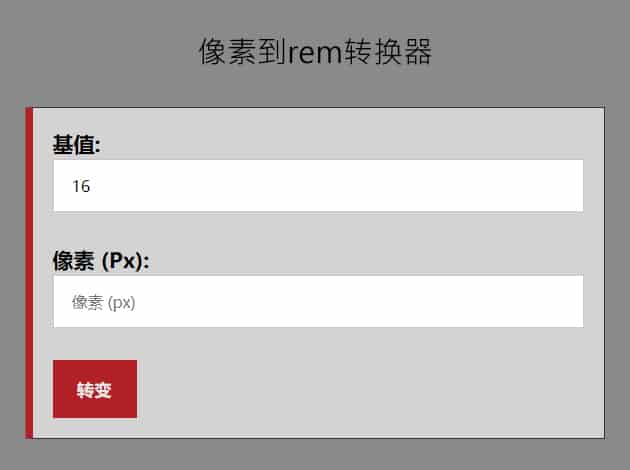
Task: Submit the conversion with 转变
Action: [x=94, y=389]
